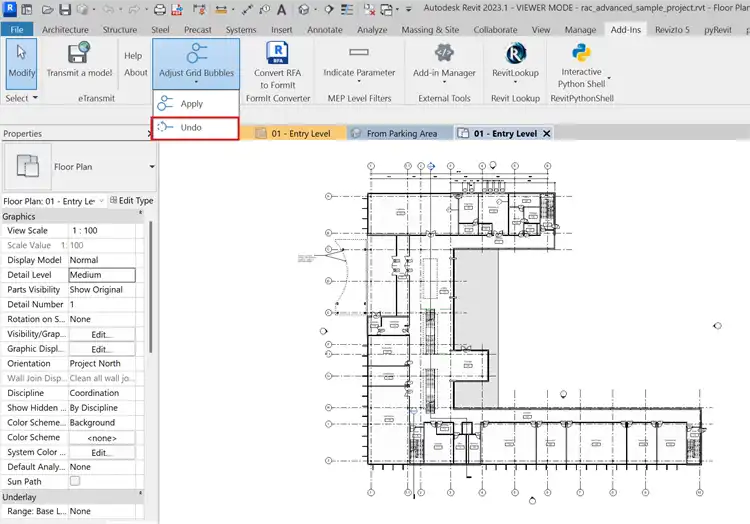The height and width of the screenshot is (524, 750).
Task: Select the Tag by Category icon
Action: point(265,9)
